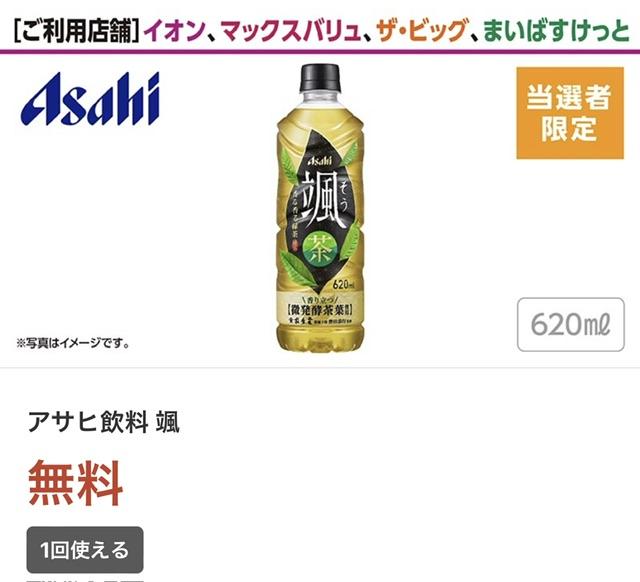Click the large blue Asahi logo
Image resolution: width=640 pixels, height=582 pixels.
click(x=90, y=99)
